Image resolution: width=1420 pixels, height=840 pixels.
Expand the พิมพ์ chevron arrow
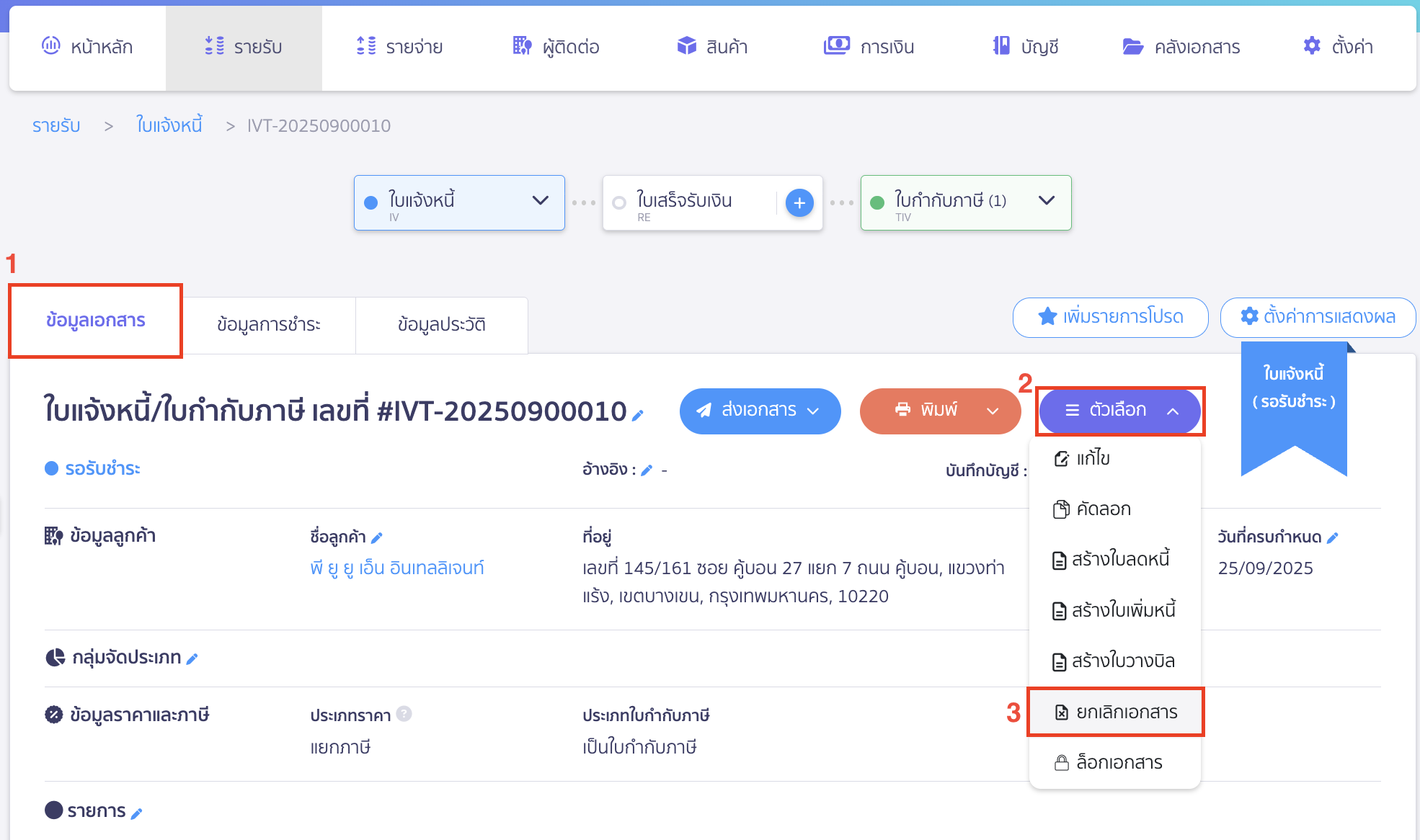(993, 411)
